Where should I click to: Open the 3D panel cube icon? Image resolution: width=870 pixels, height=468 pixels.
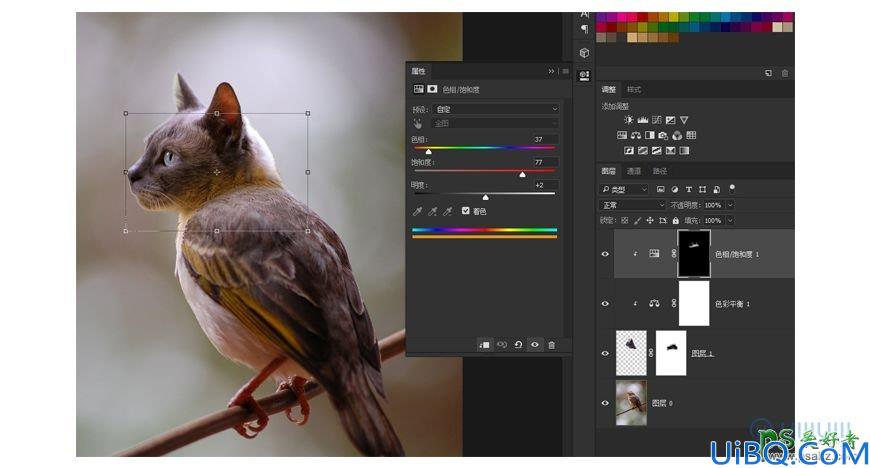[584, 53]
